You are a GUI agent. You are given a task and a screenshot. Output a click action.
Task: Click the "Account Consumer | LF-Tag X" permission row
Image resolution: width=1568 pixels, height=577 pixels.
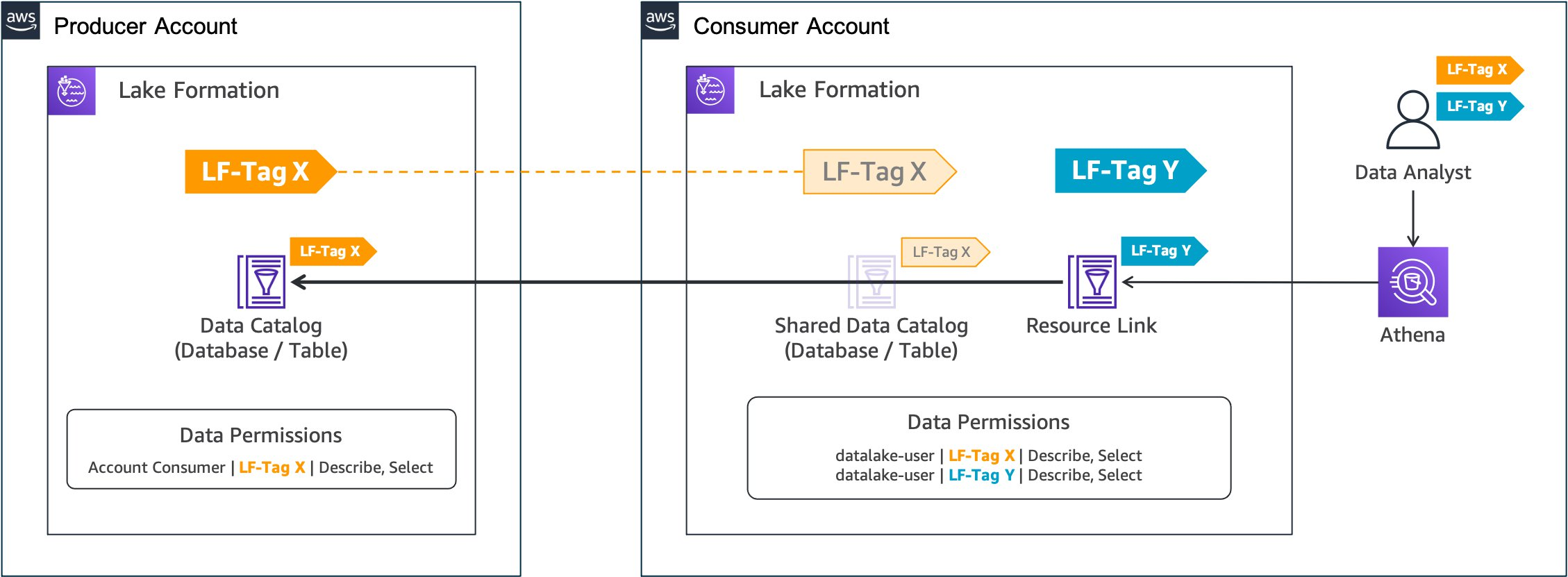pos(260,467)
